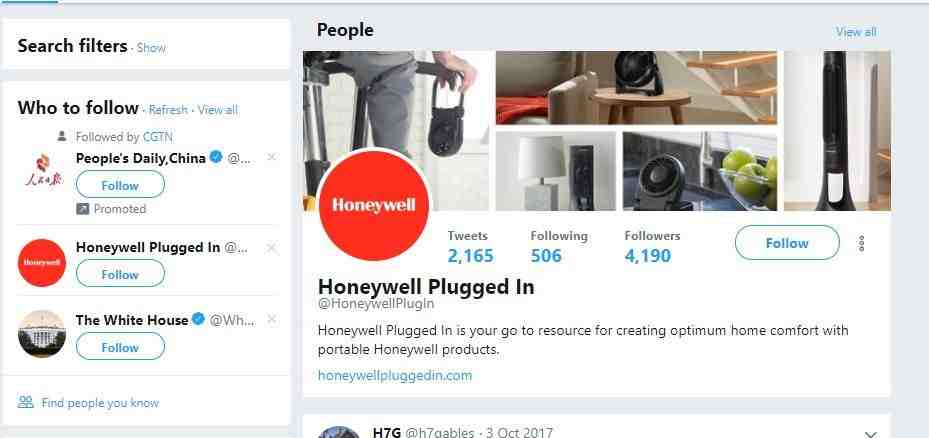The height and width of the screenshot is (438, 929).
Task: Dismiss People's Daily China suggestion
Action: 271,157
